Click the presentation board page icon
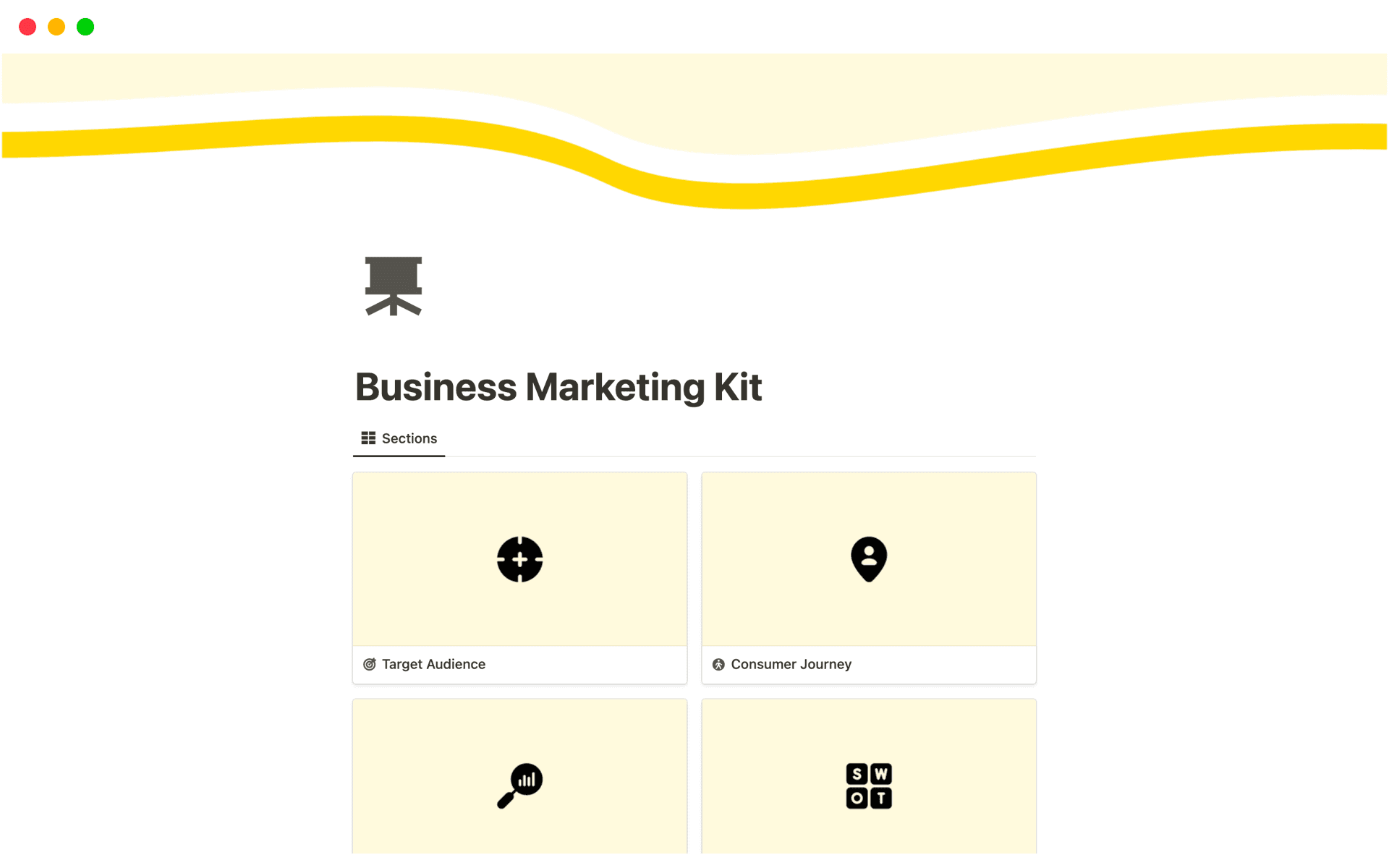The height and width of the screenshot is (868, 1389). point(394,286)
